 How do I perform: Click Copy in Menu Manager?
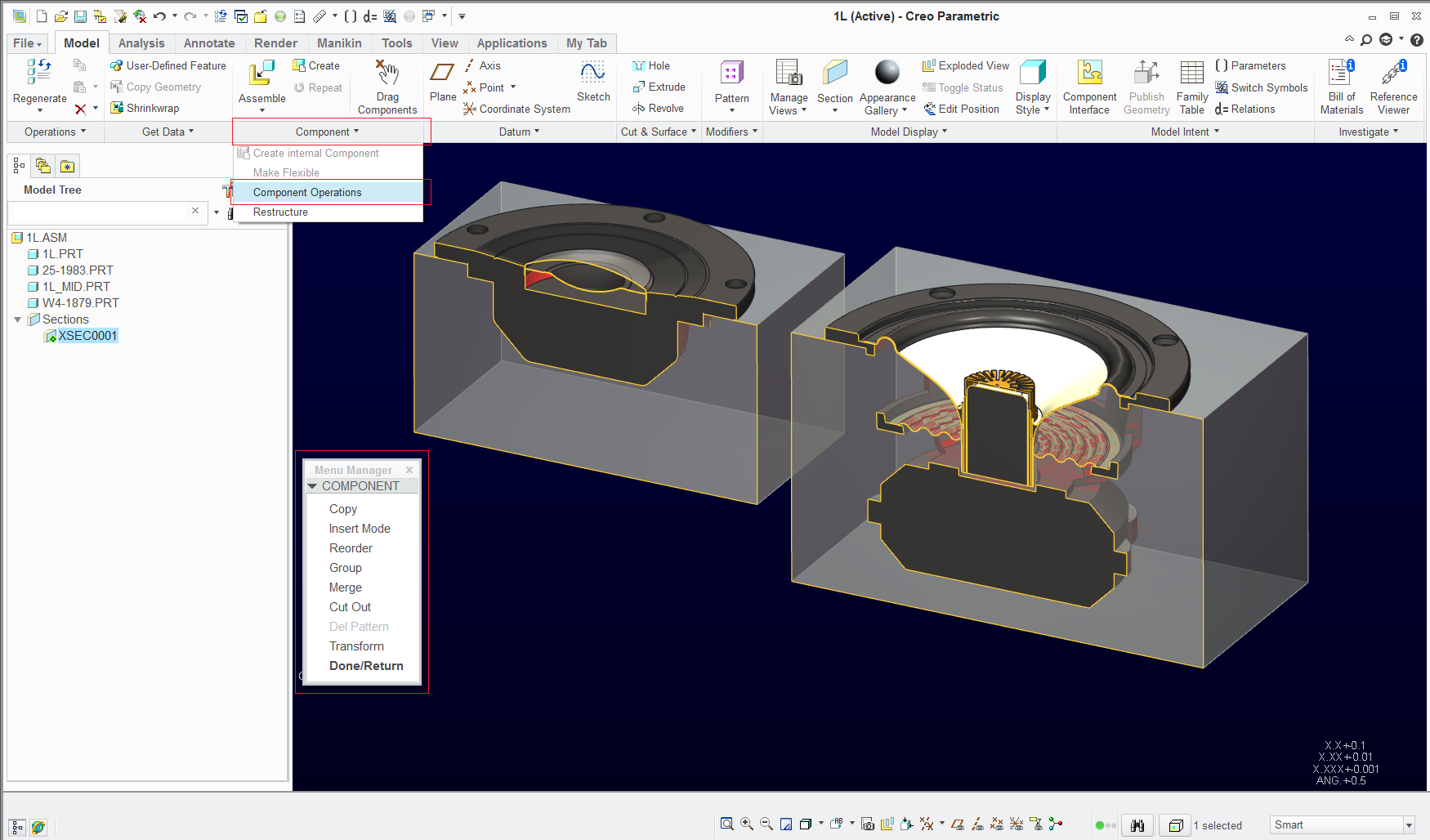tap(343, 509)
